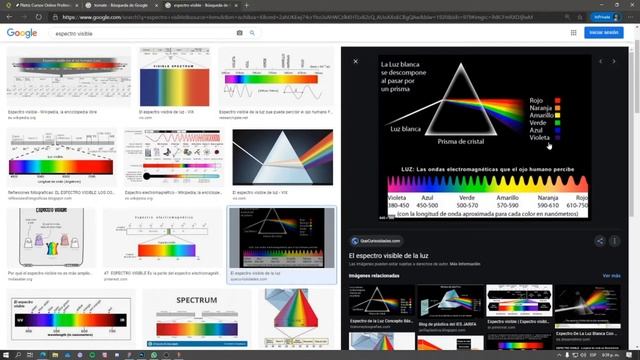Open the notification center icon
Image resolution: width=640 pixels, height=360 pixels.
coord(629,355)
